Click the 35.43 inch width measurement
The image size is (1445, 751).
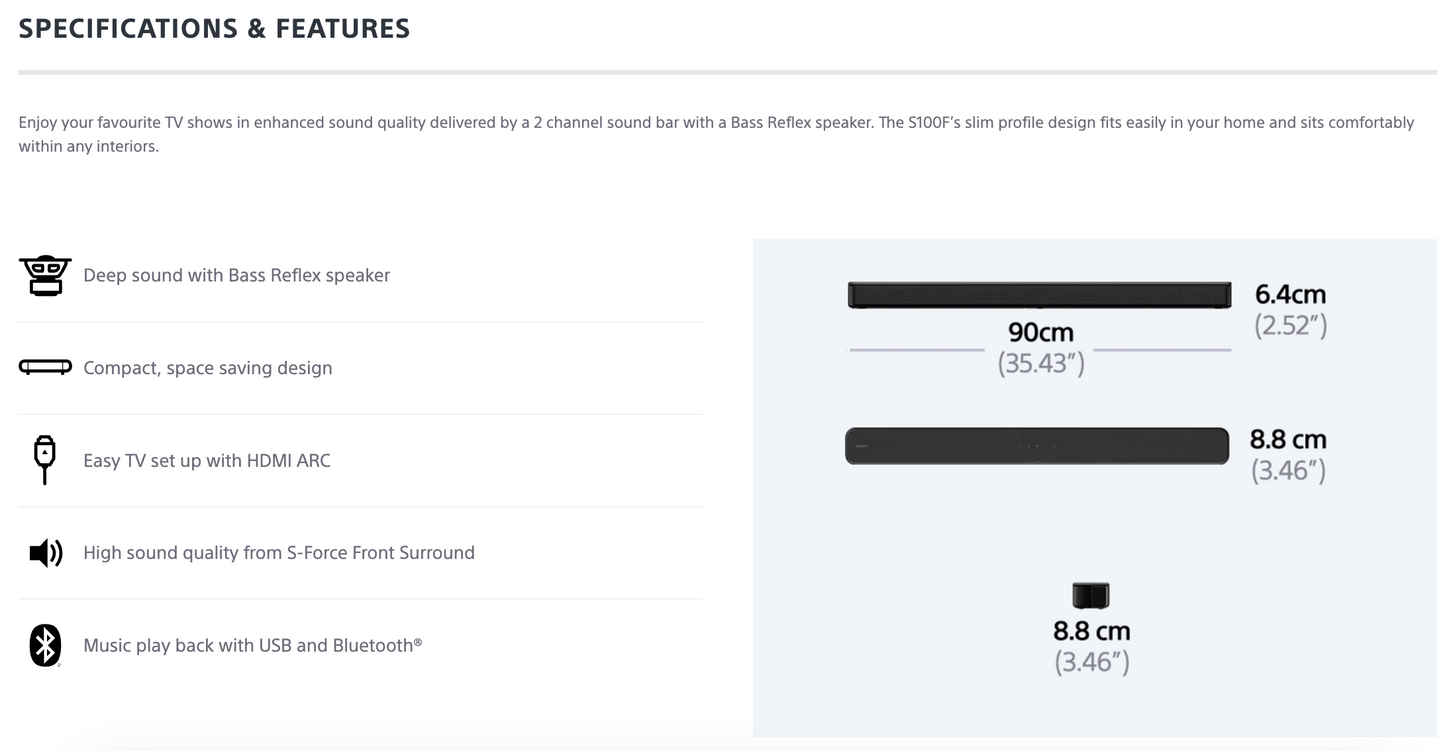(1040, 363)
